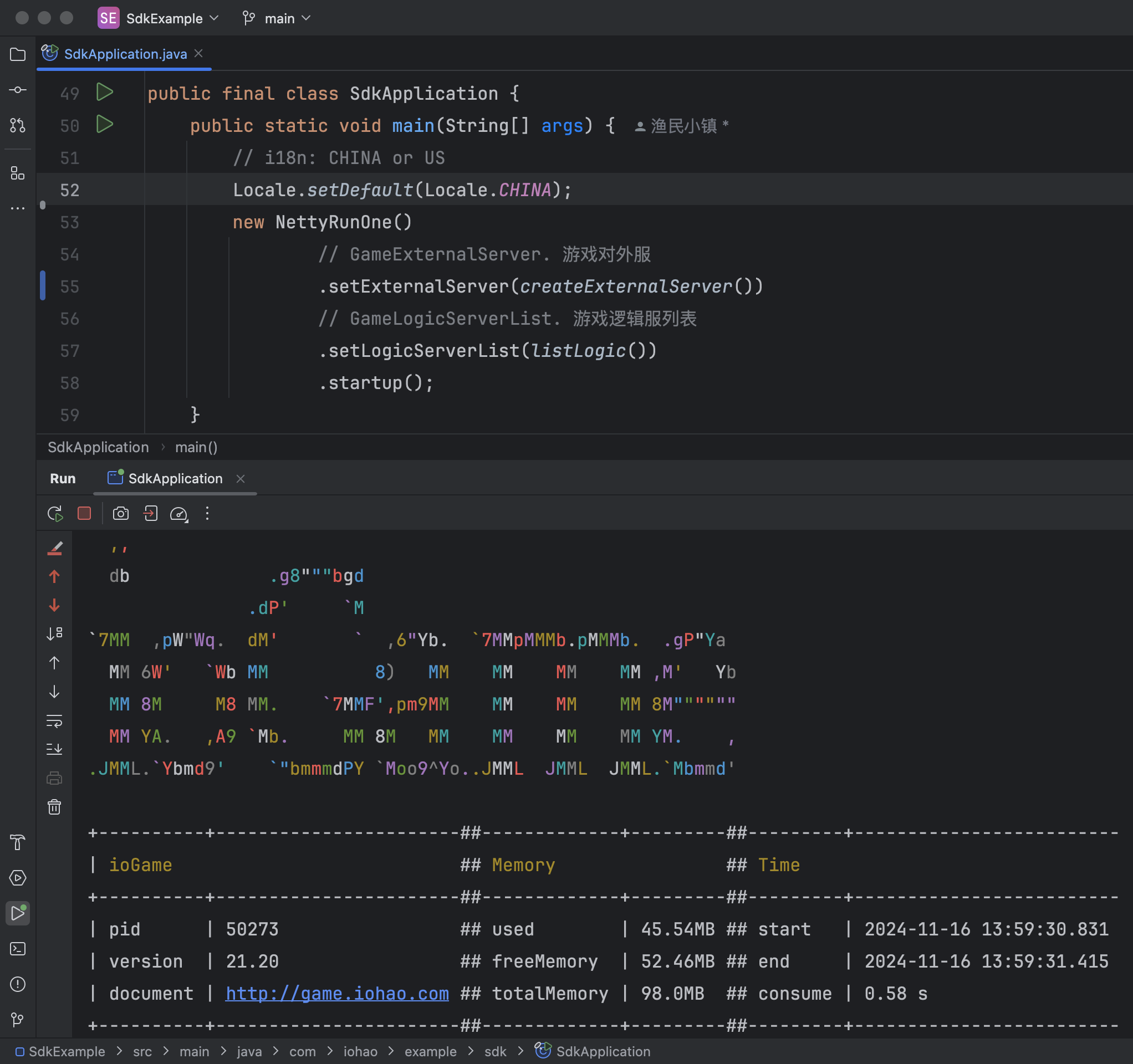Open the Structure tool window
Screen dimensions: 1133x1064
[x=18, y=173]
